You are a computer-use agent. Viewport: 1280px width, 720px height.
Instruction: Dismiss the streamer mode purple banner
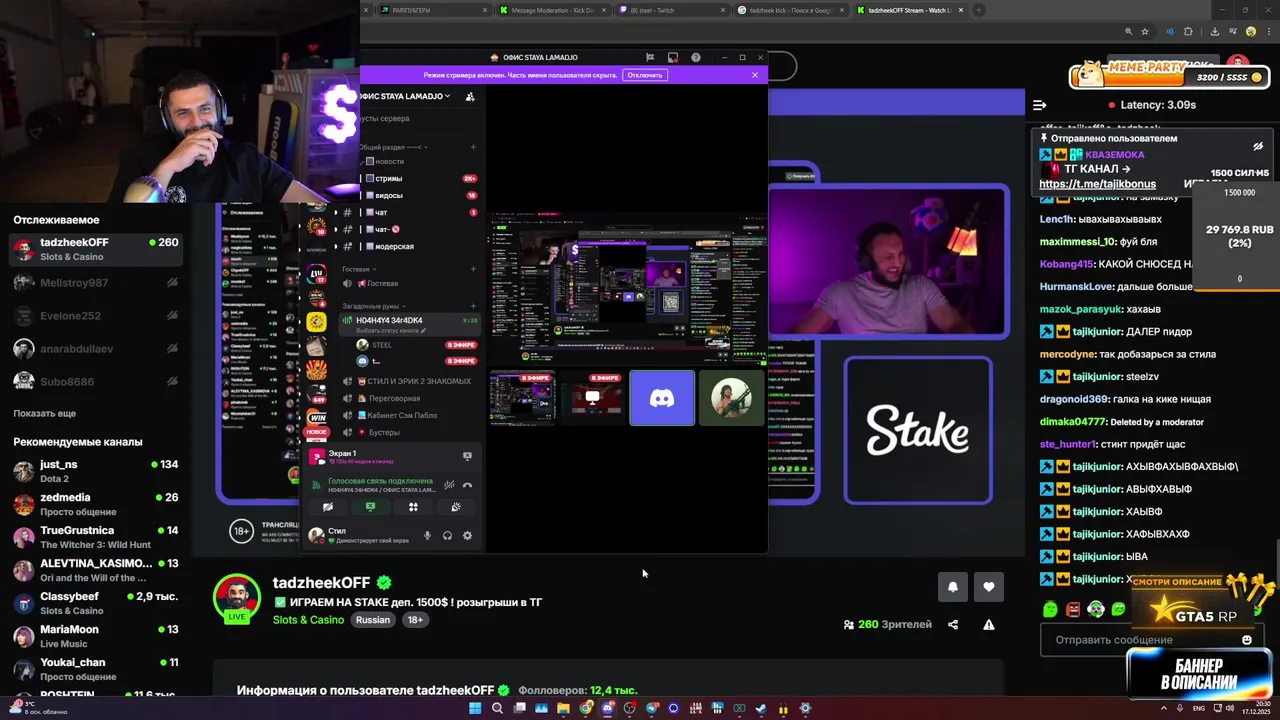click(755, 75)
